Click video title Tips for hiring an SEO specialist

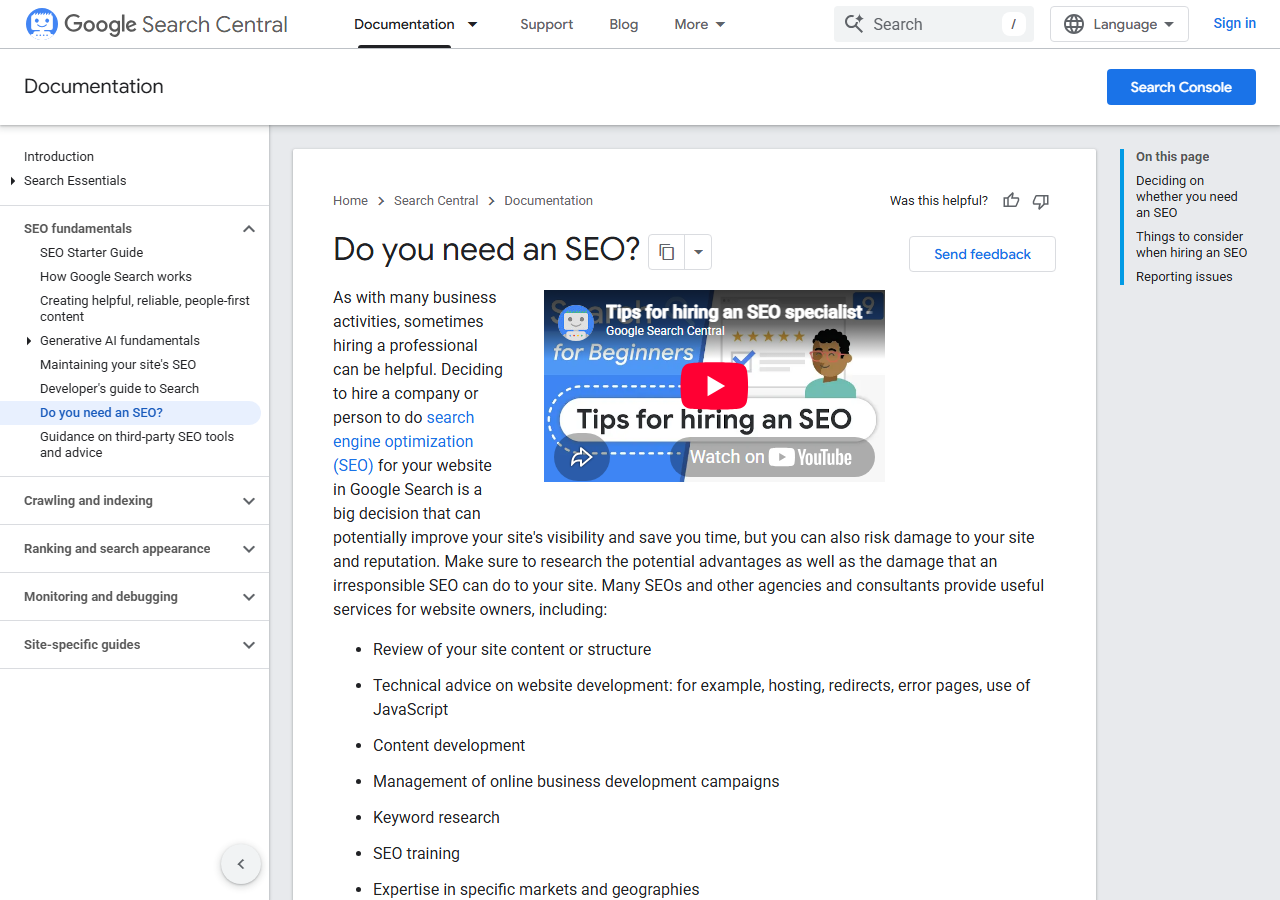[x=734, y=312]
